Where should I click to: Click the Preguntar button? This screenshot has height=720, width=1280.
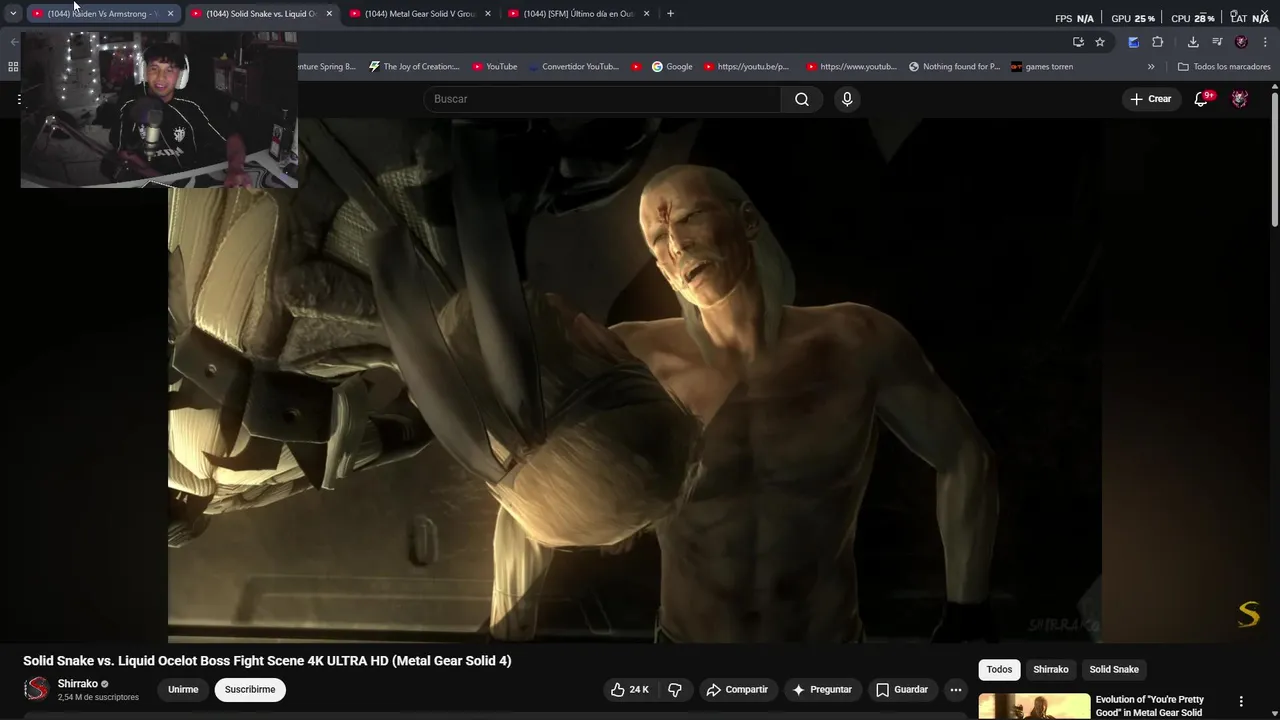click(x=822, y=690)
